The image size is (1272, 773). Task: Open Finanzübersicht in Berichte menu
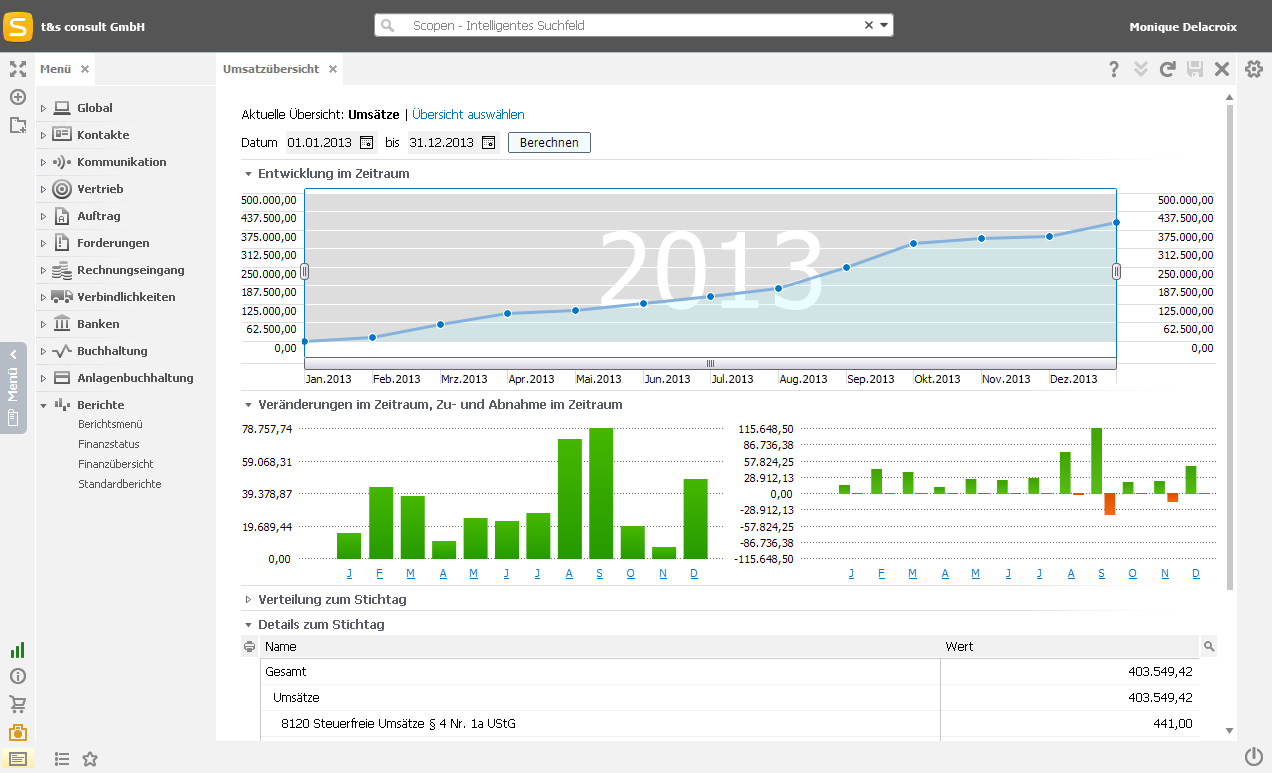coord(115,464)
